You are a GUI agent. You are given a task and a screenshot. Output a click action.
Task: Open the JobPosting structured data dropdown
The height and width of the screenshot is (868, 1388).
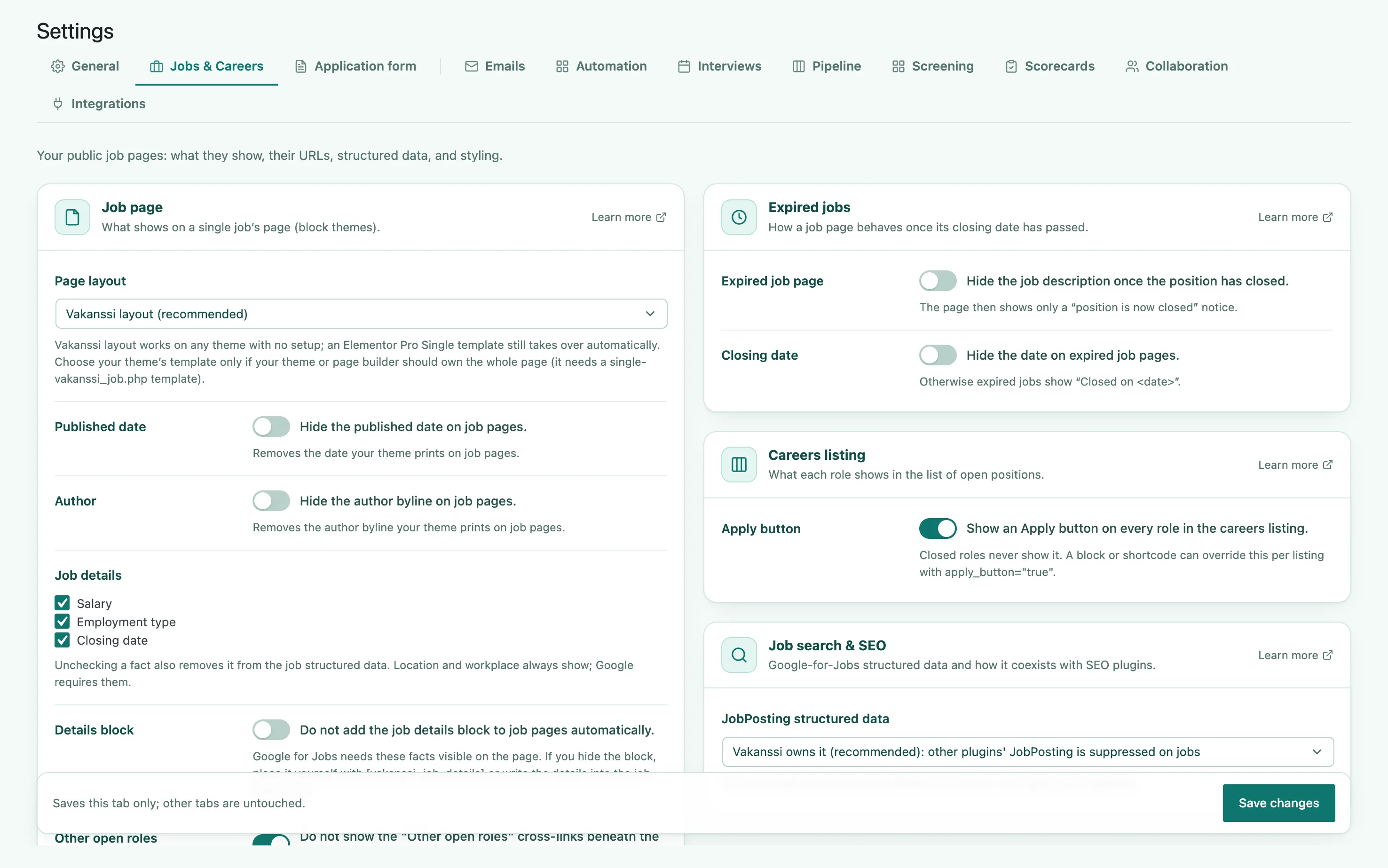1027,751
